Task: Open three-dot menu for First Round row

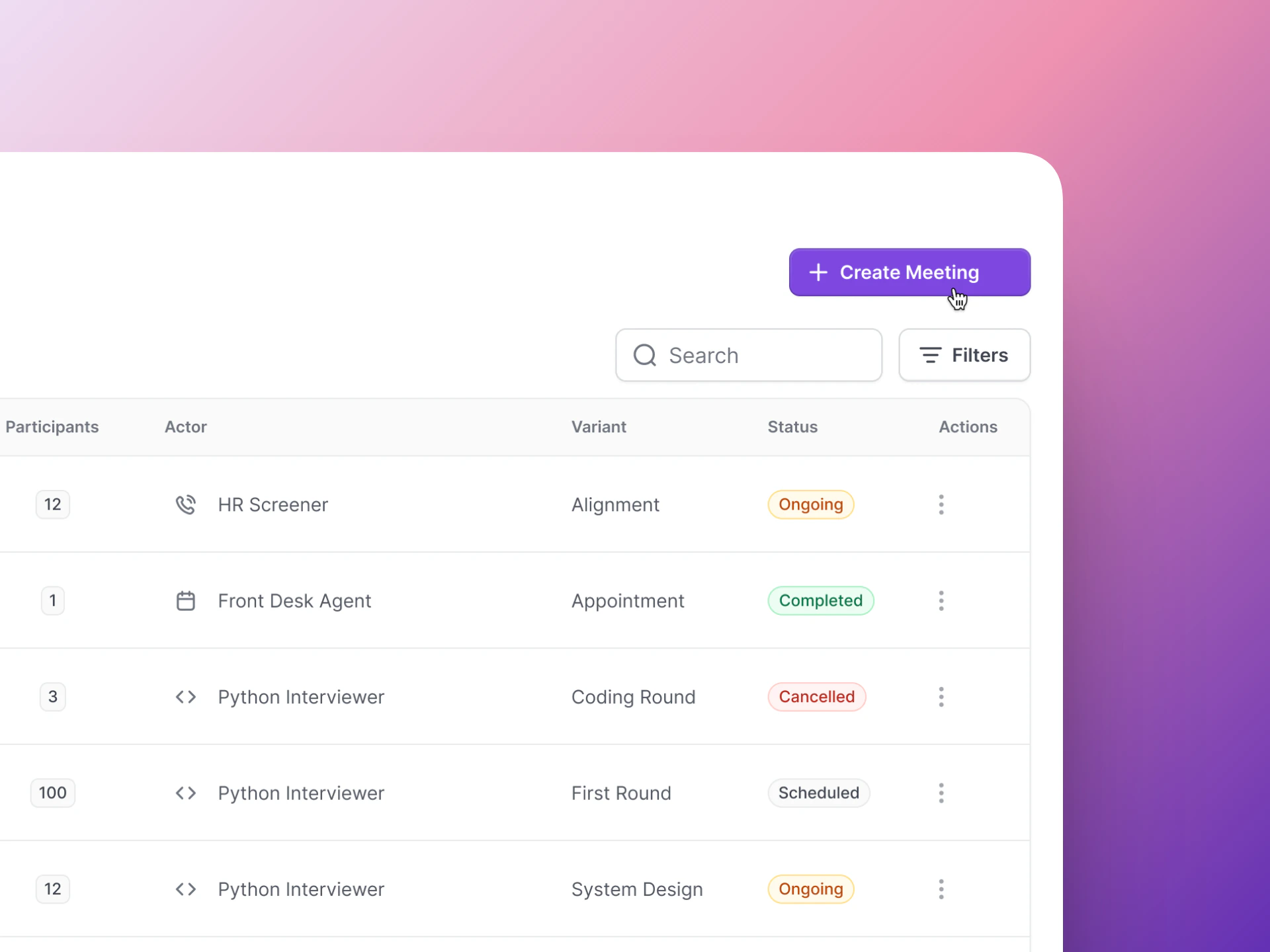Action: [941, 793]
